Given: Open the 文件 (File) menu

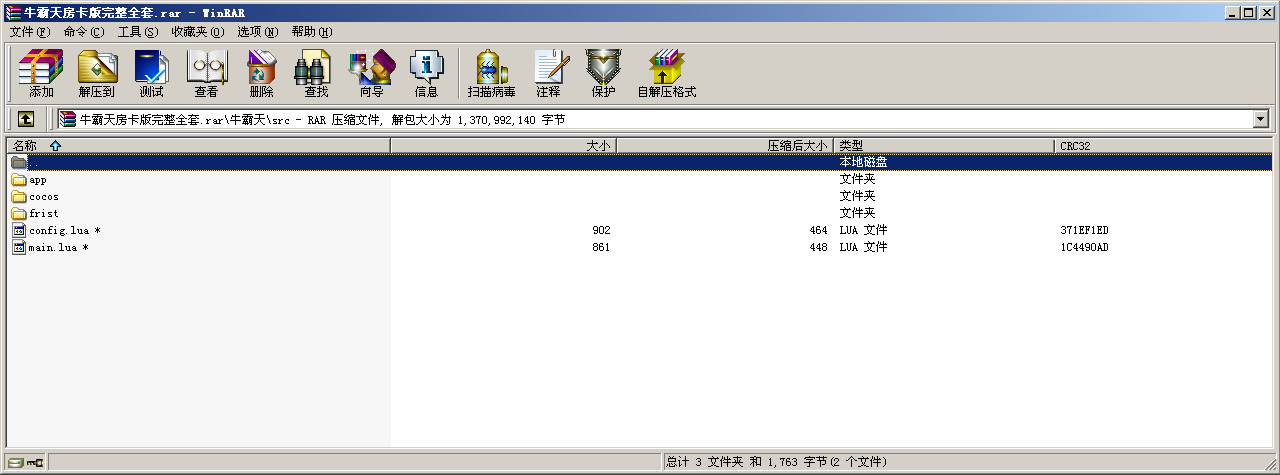Looking at the screenshot, I should (29, 32).
